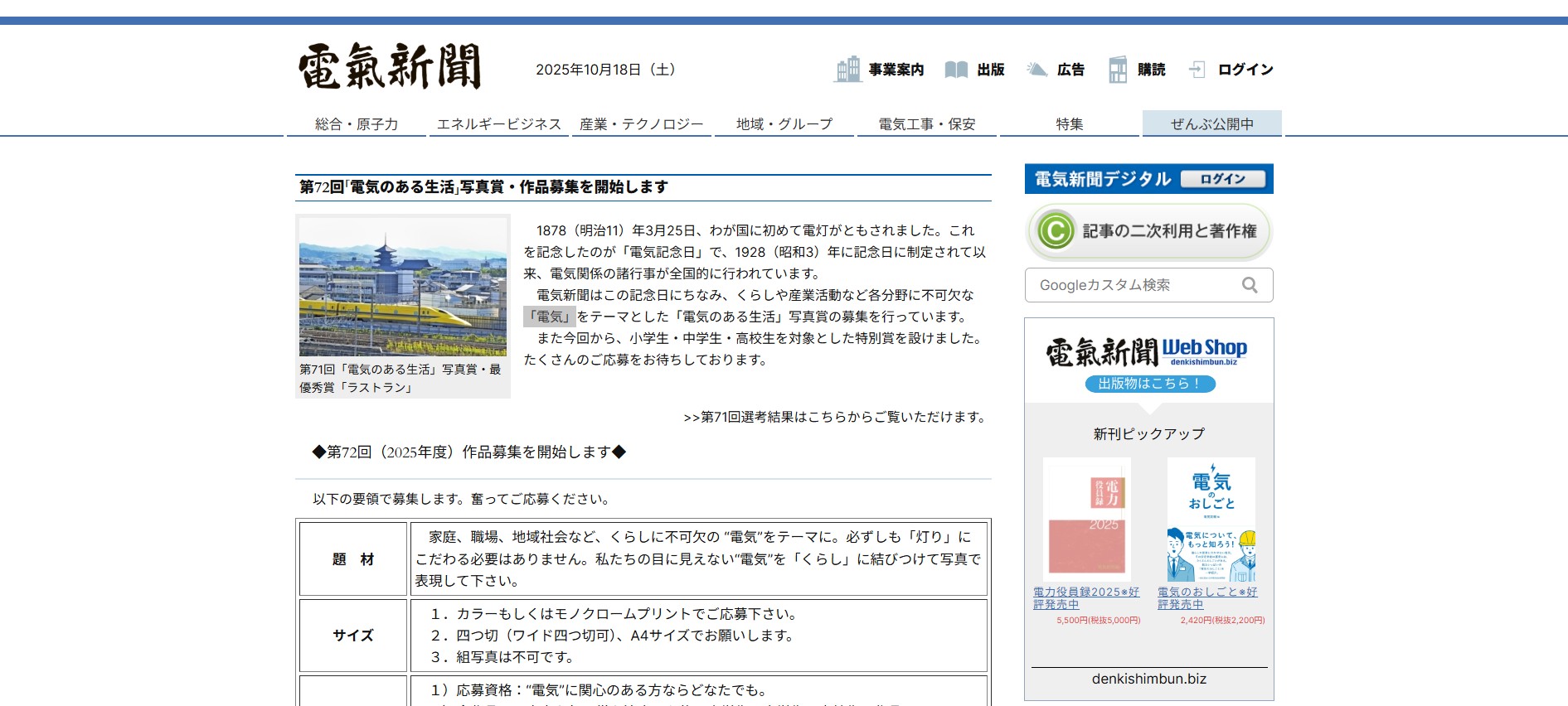Click the green copyright symbol icon
The height and width of the screenshot is (706, 1568).
click(1056, 231)
